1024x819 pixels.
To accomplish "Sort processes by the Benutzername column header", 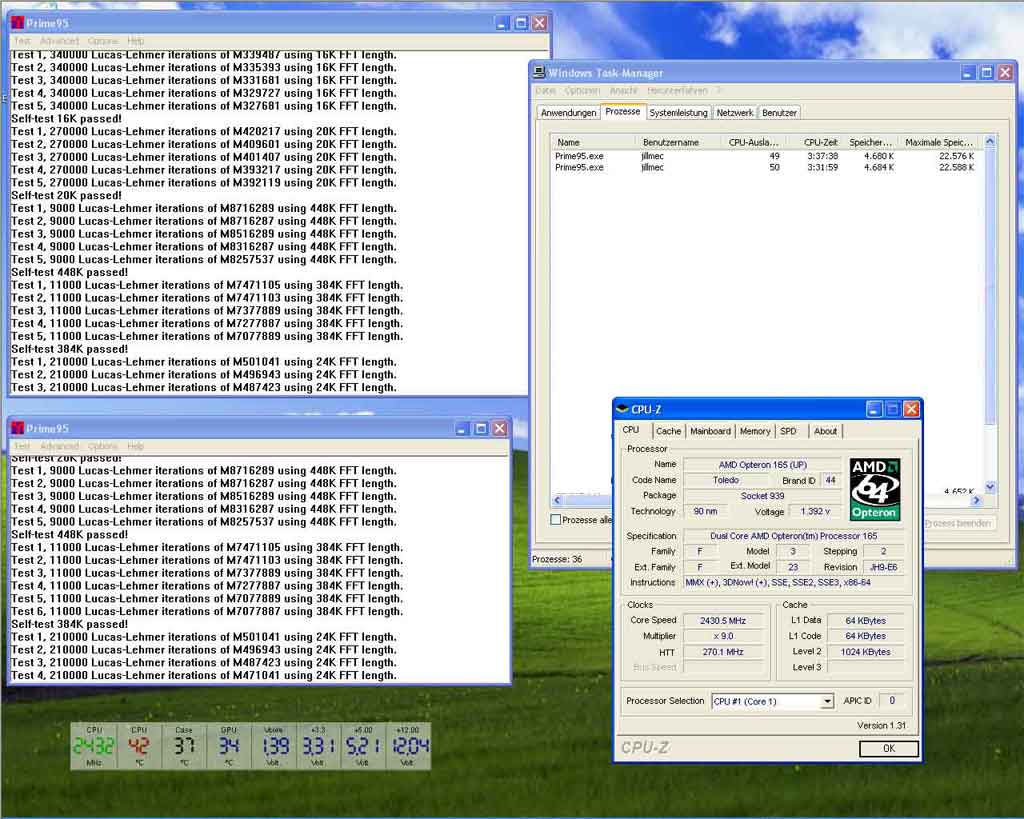I will (678, 142).
